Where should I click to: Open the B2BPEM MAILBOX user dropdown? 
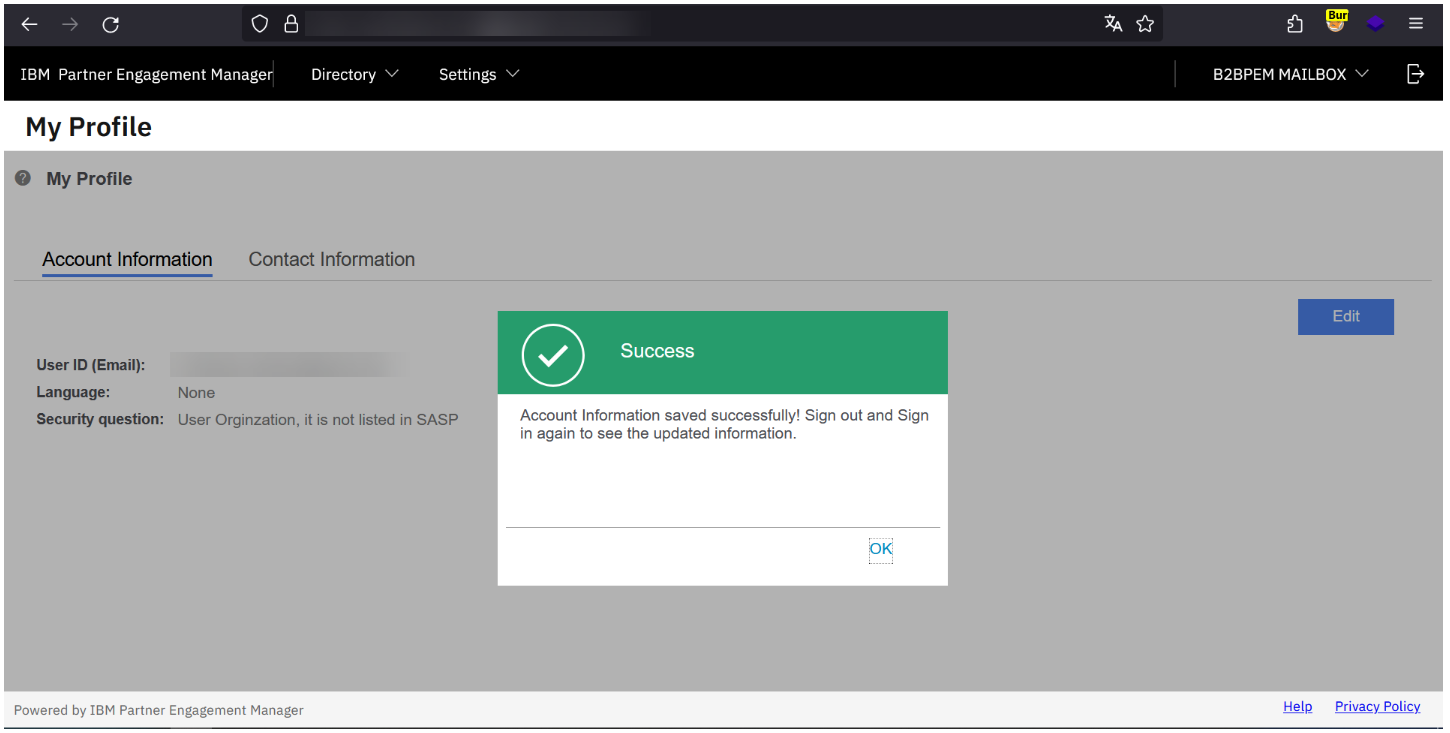point(1290,75)
